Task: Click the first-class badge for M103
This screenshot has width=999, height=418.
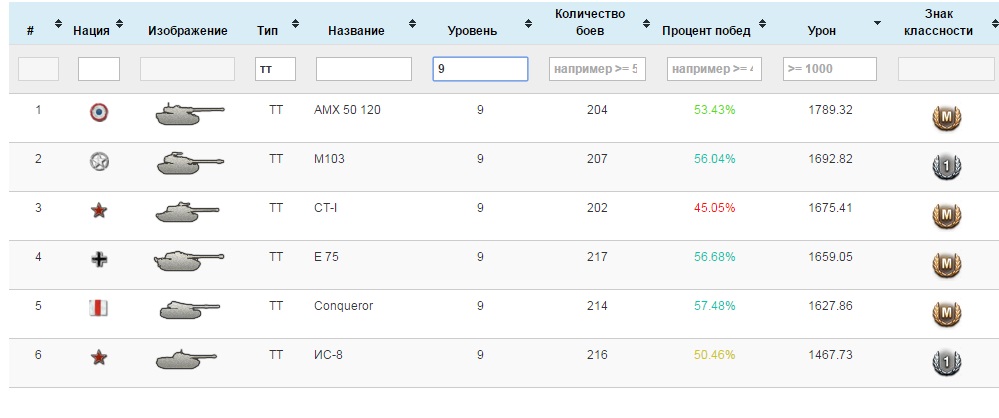Action: 946,167
